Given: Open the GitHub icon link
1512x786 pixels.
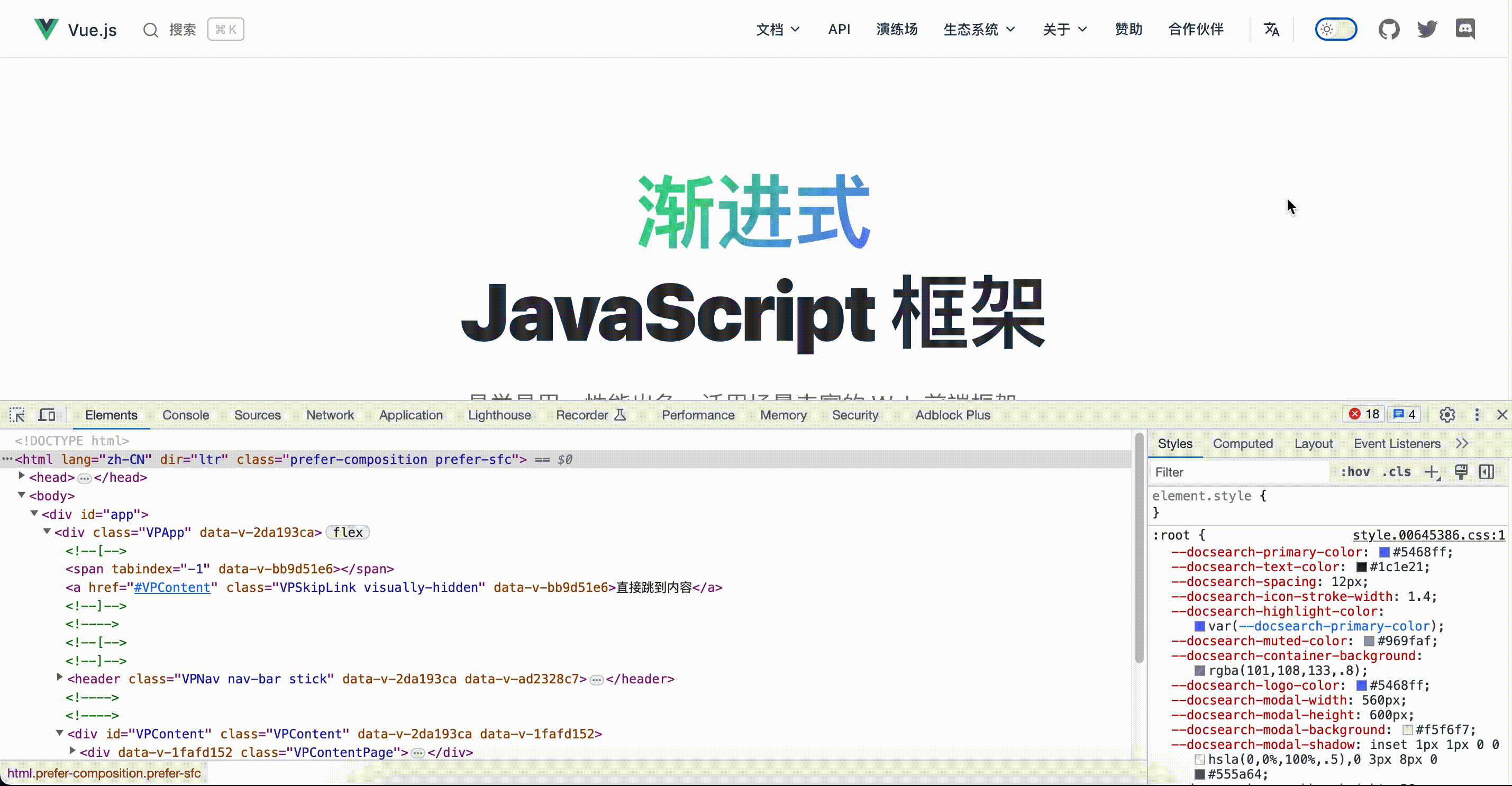Looking at the screenshot, I should pyautogui.click(x=1389, y=29).
